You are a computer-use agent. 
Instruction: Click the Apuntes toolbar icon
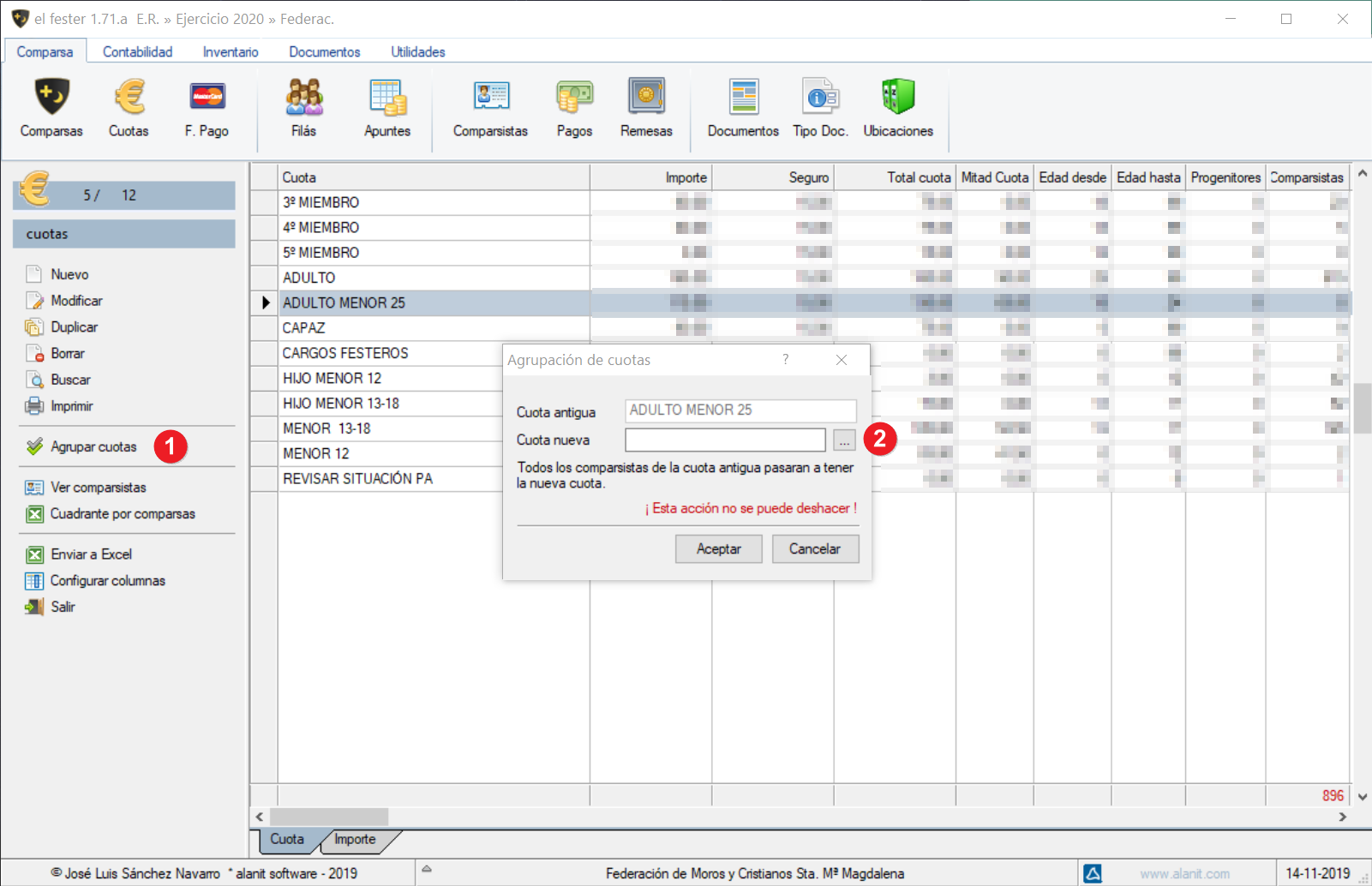click(x=387, y=99)
